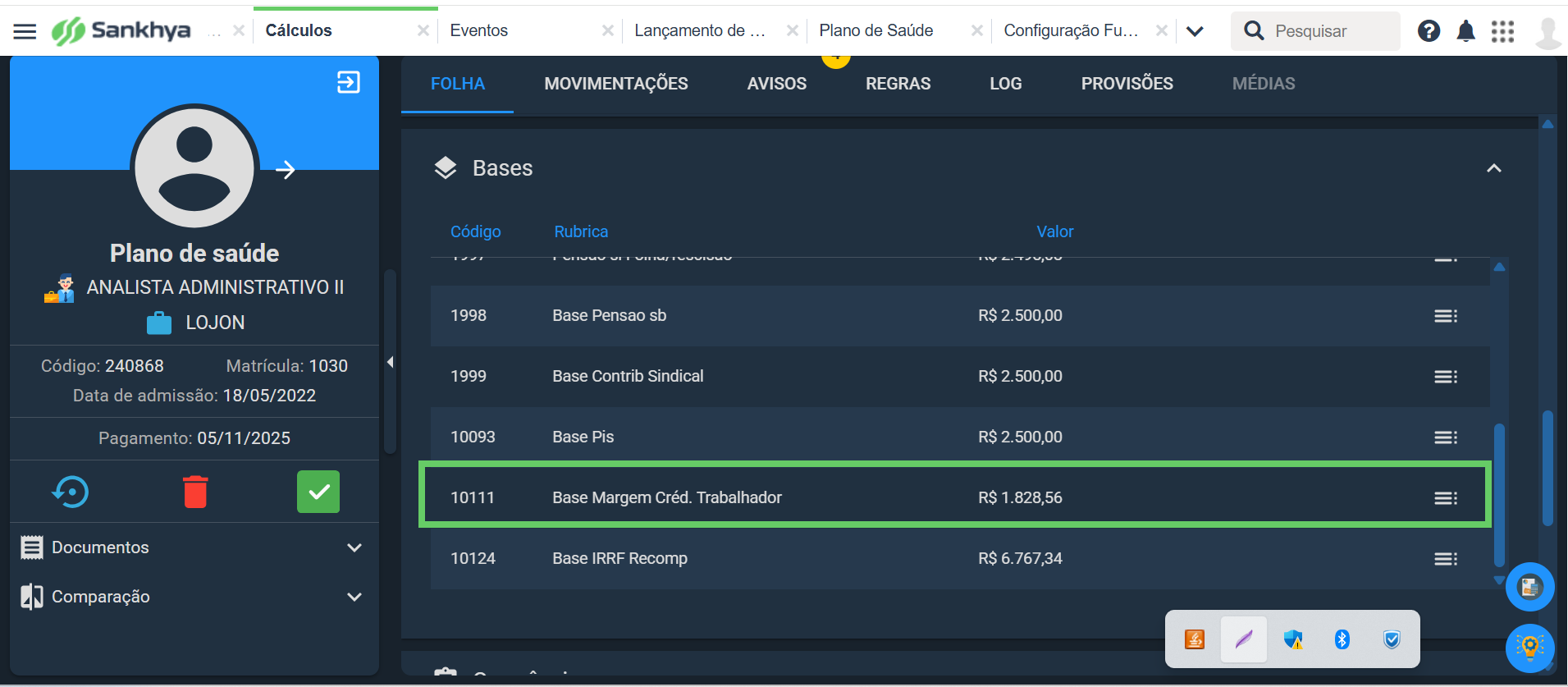Click the Pesquisar search field
Screen dimensions: 1568x687
click(1315, 31)
